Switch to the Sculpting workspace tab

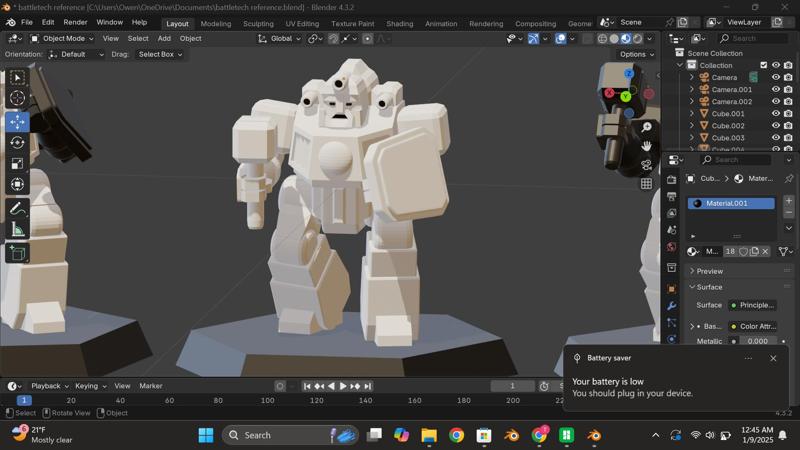pos(258,23)
